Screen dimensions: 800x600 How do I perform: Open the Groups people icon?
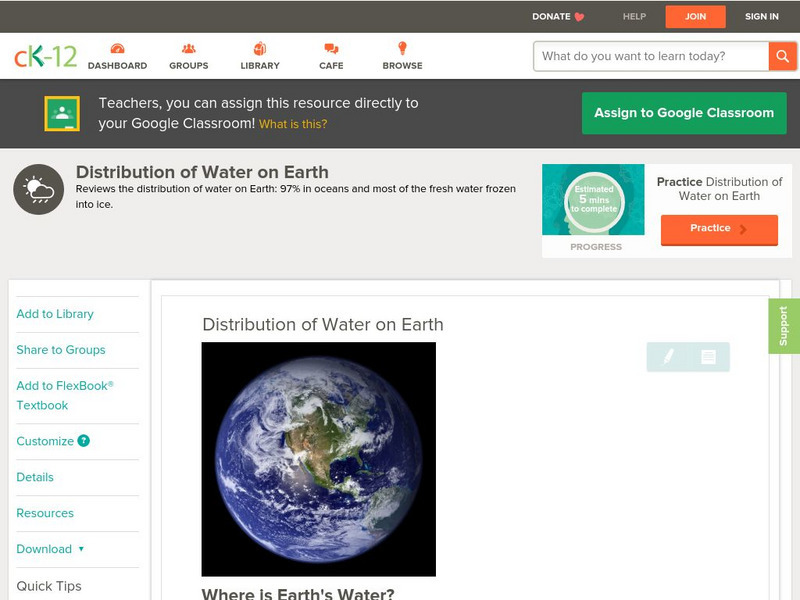tap(189, 48)
